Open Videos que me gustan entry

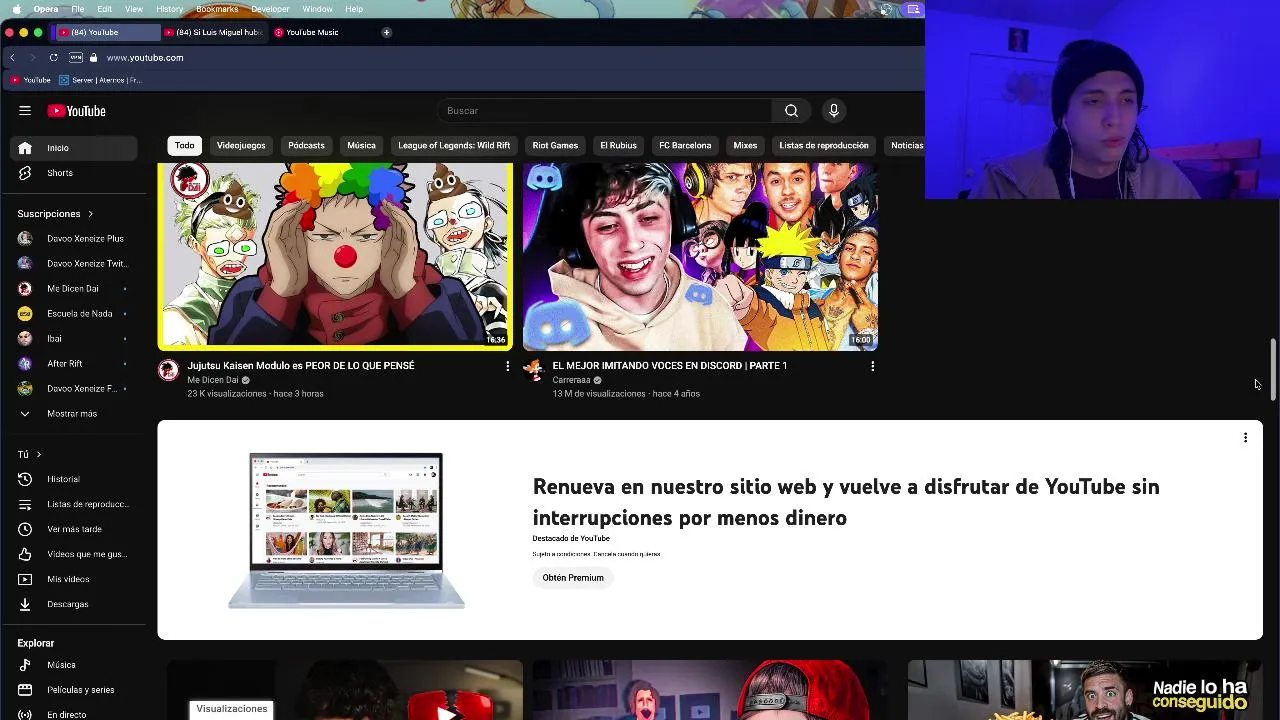coord(74,554)
